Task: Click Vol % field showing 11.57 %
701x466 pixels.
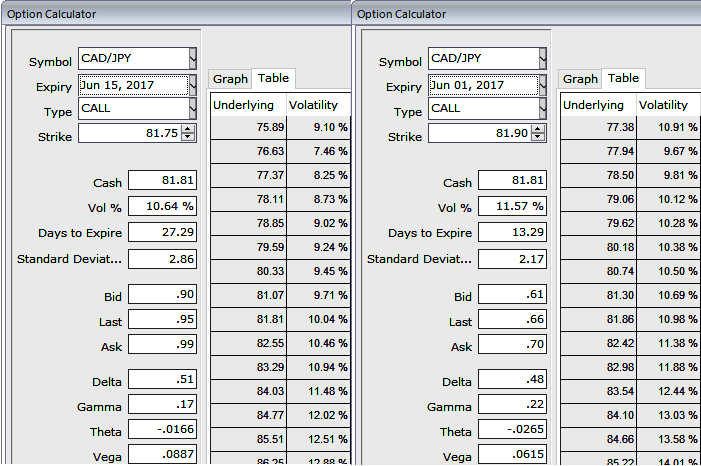Action: point(512,206)
